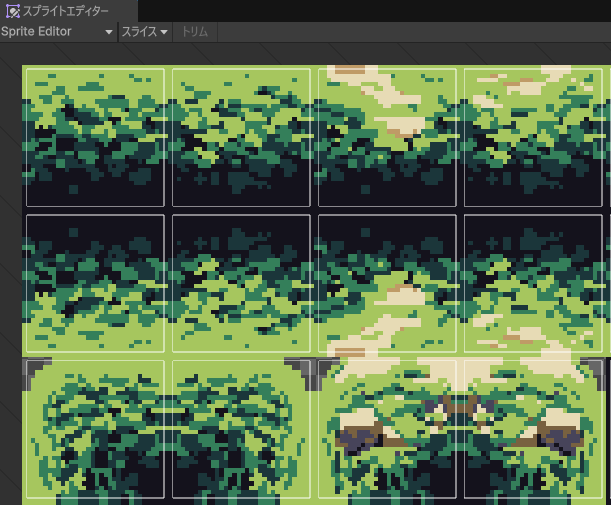Viewport: 611px width, 505px height.
Task: Select the fourth slice in the second row
Action: (533, 283)
